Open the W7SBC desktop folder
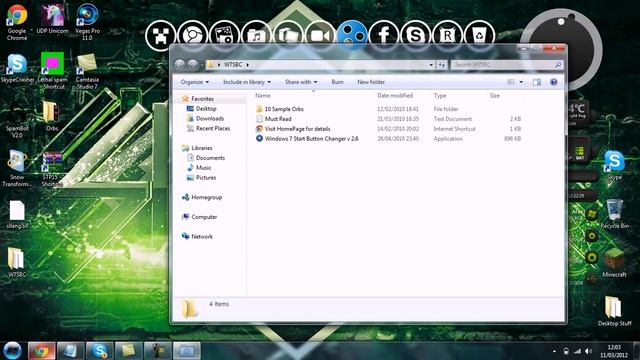This screenshot has height=360, width=640. [x=17, y=262]
